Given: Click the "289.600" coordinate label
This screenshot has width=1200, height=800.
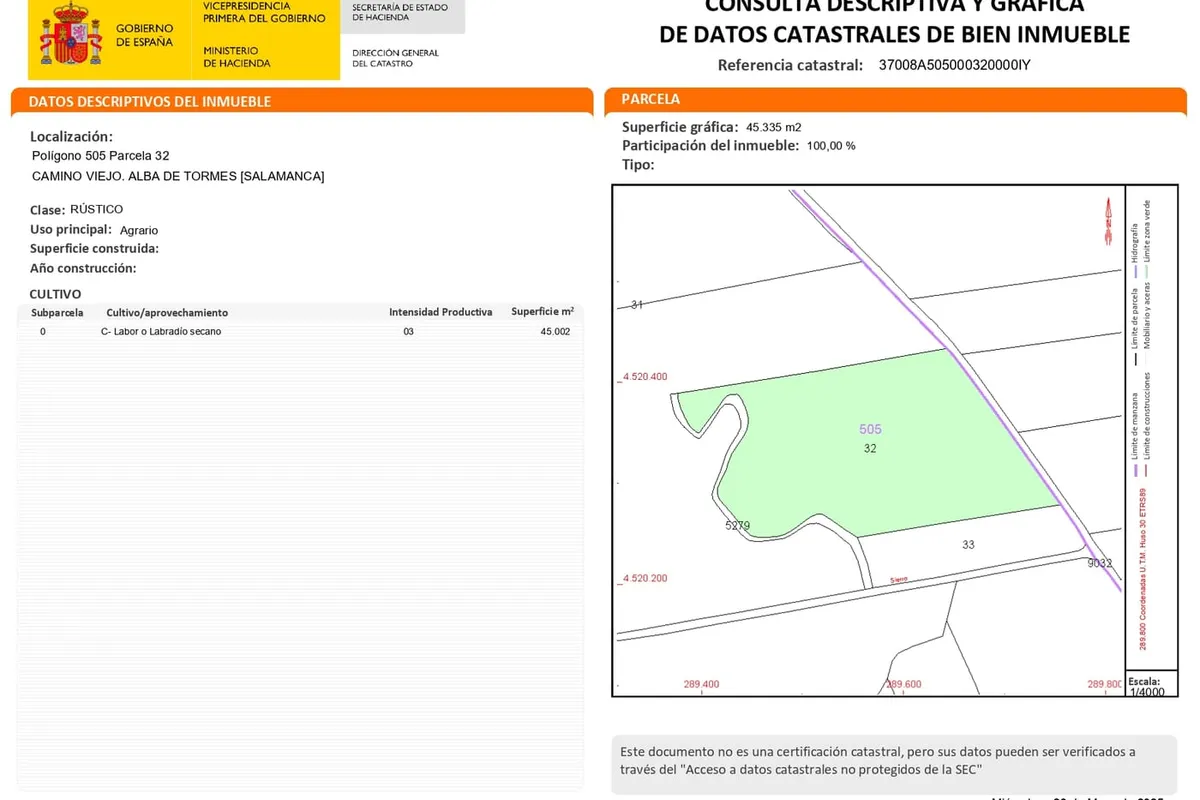Looking at the screenshot, I should point(903,685).
